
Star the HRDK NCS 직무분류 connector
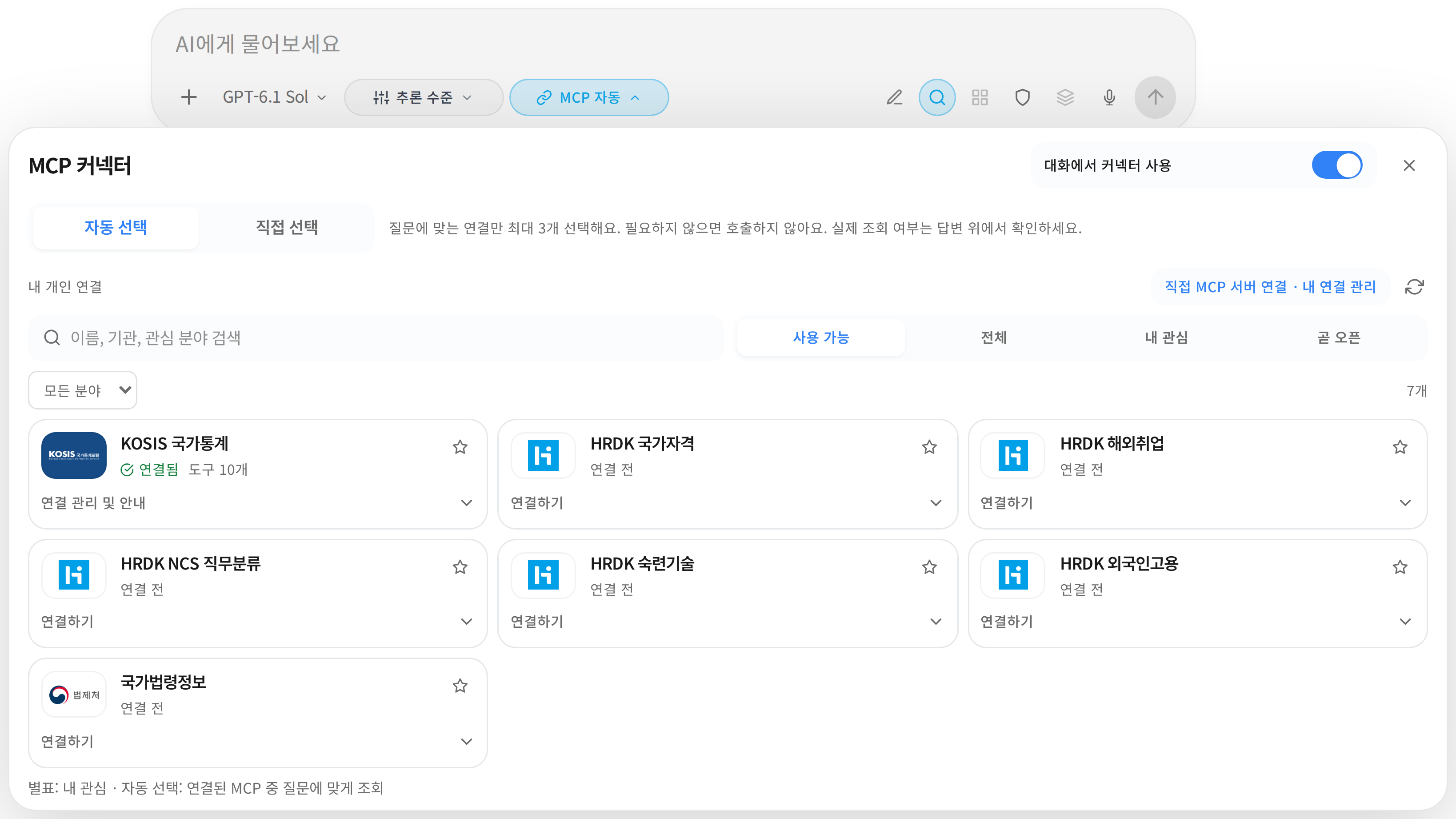point(460,567)
